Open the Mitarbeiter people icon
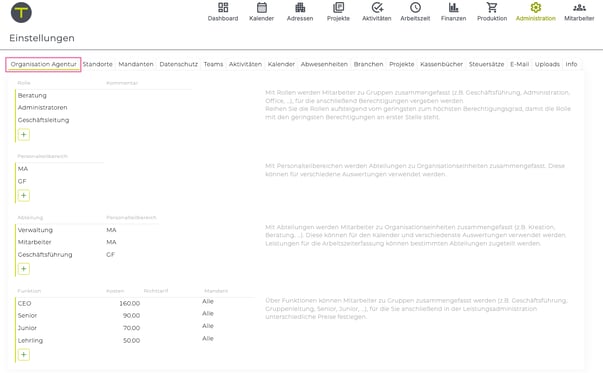The width and height of the screenshot is (603, 373). click(579, 8)
